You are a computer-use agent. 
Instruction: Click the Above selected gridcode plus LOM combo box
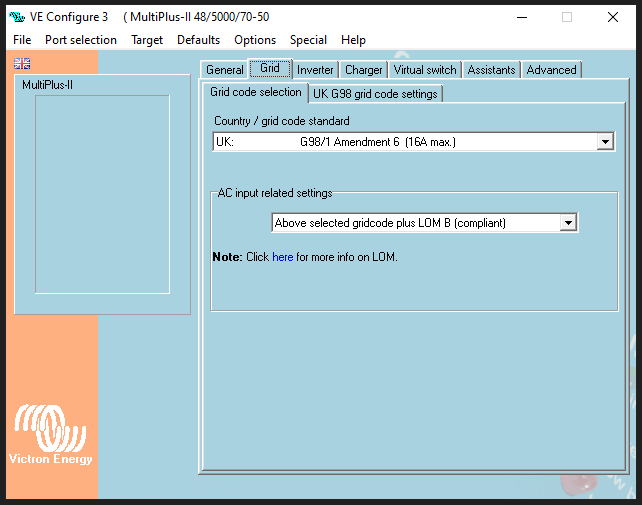tap(425, 223)
